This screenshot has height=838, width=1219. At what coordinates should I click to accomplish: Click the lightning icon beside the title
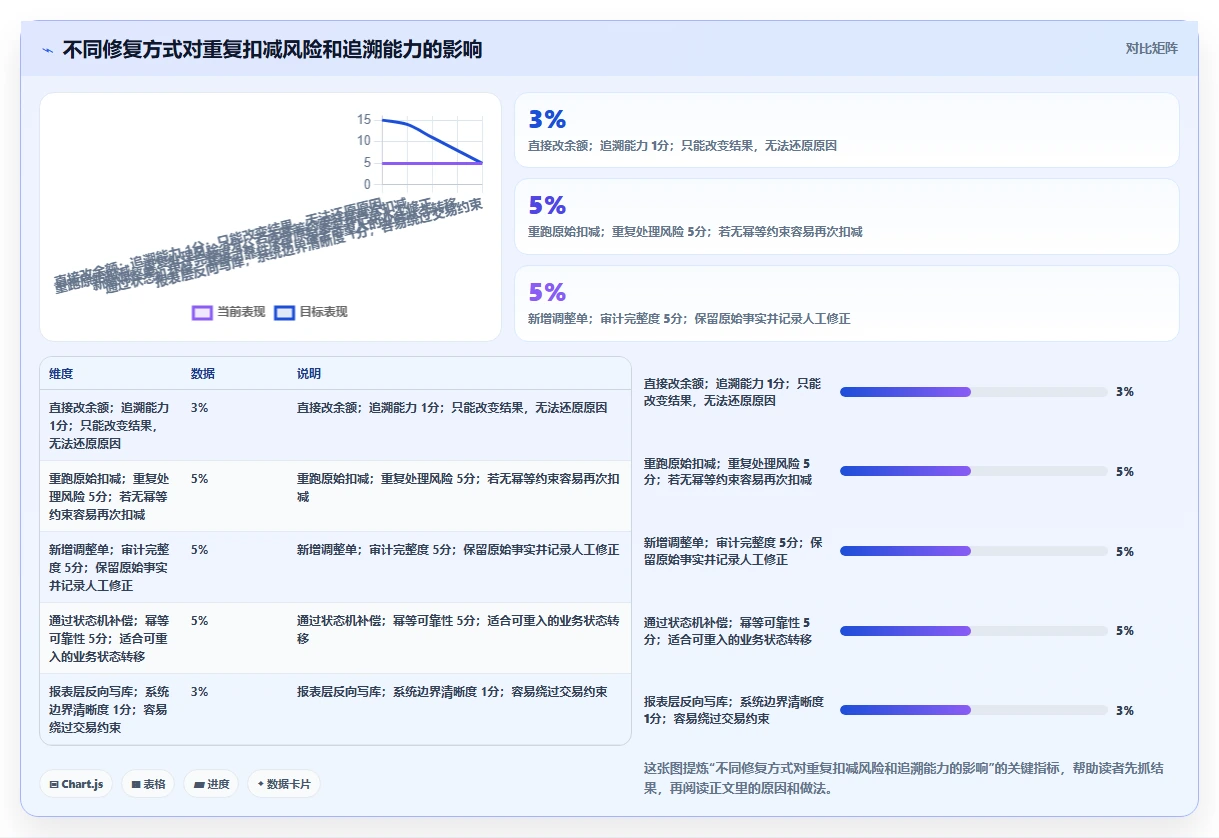[48, 49]
